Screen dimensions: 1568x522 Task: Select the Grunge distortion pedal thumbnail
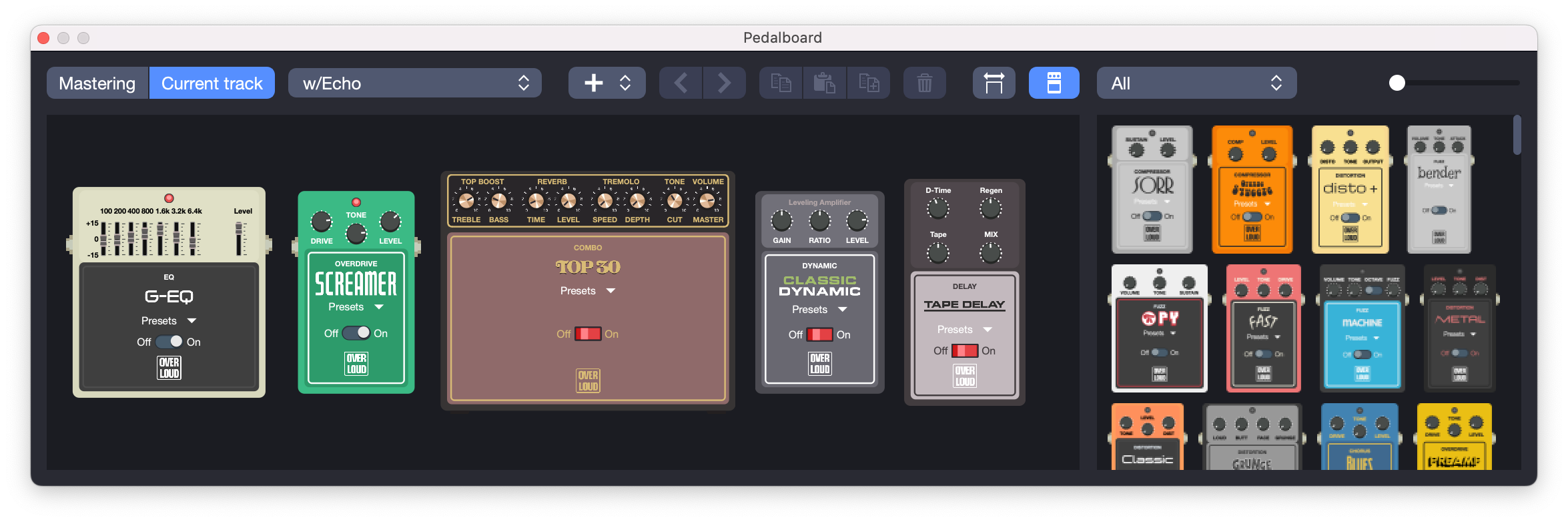tap(1252, 437)
